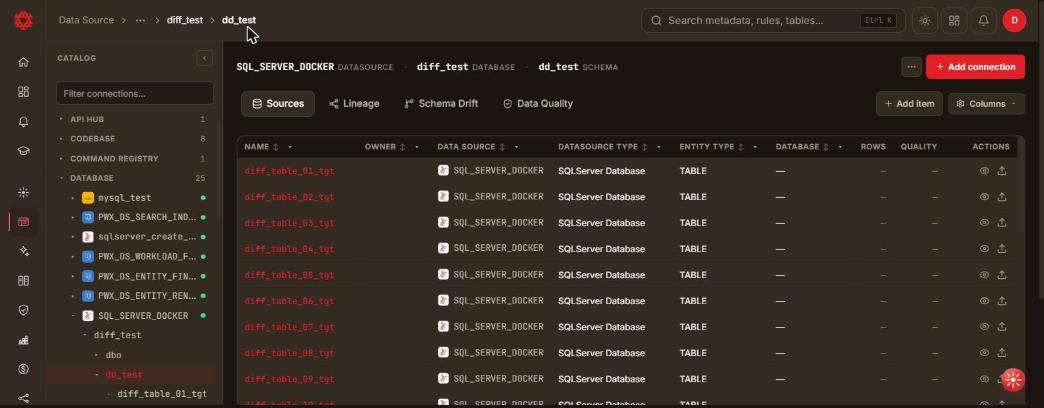Screen dimensions: 1044x408
Task: View diff_table_06_tgt with eye icon
Action: 984,301
